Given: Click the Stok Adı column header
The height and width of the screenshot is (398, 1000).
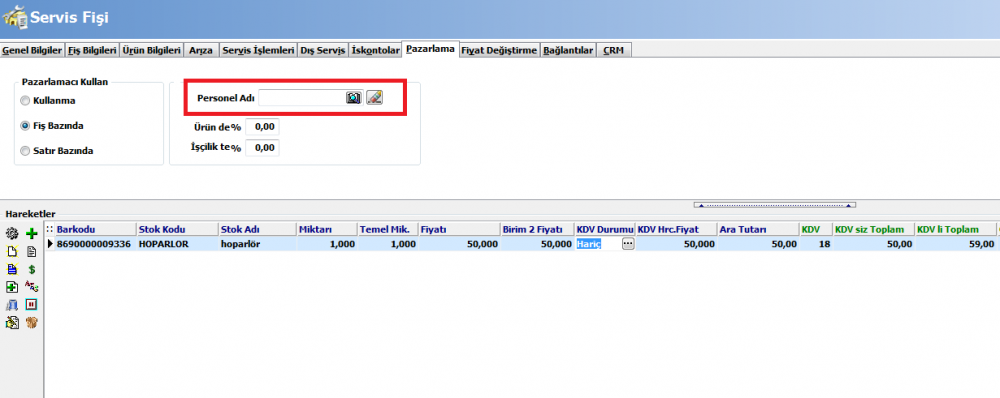Looking at the screenshot, I should pos(258,230).
